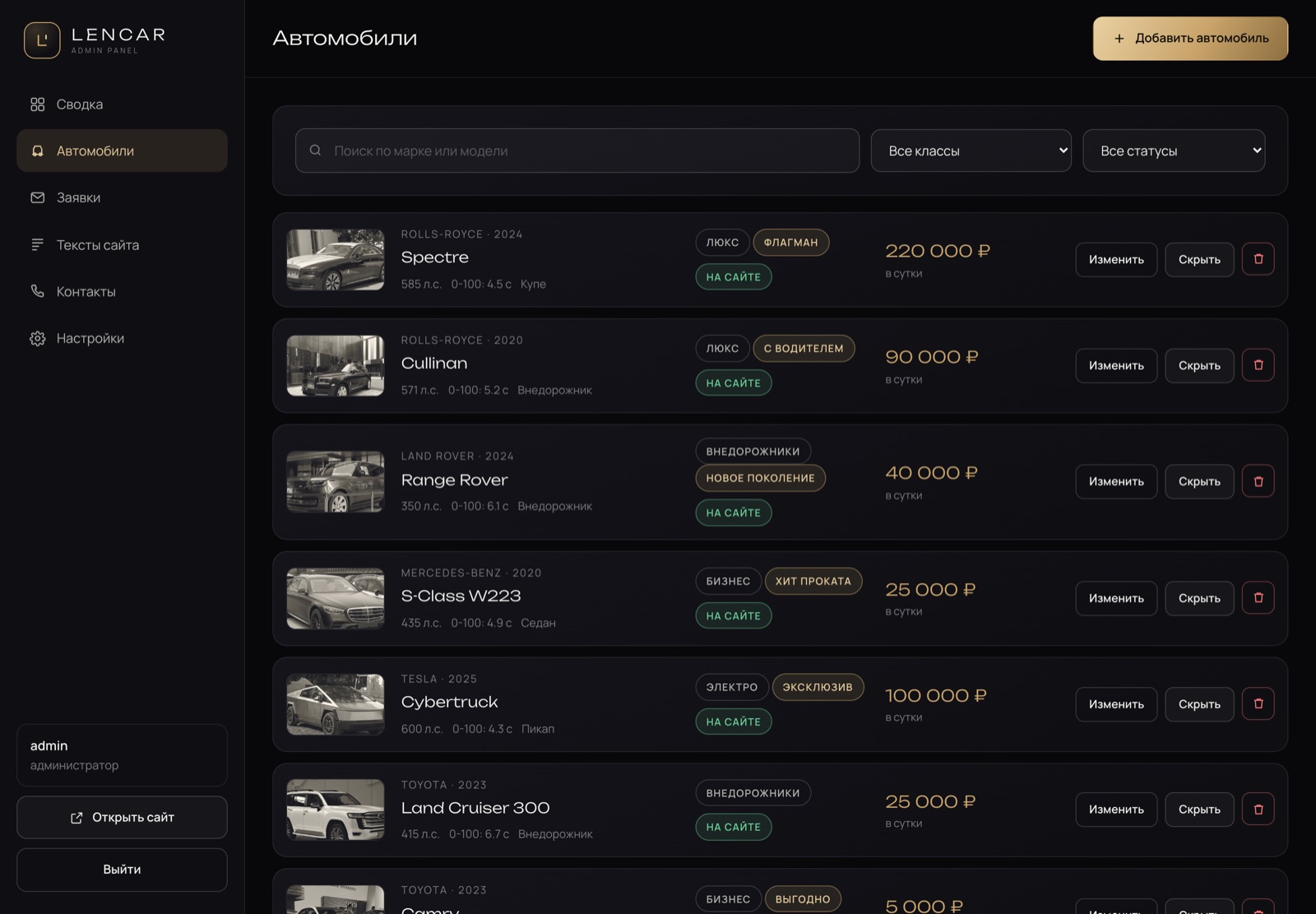The image size is (1316, 914).
Task: Click the S-Class W223 thumbnail
Action: [x=336, y=599]
